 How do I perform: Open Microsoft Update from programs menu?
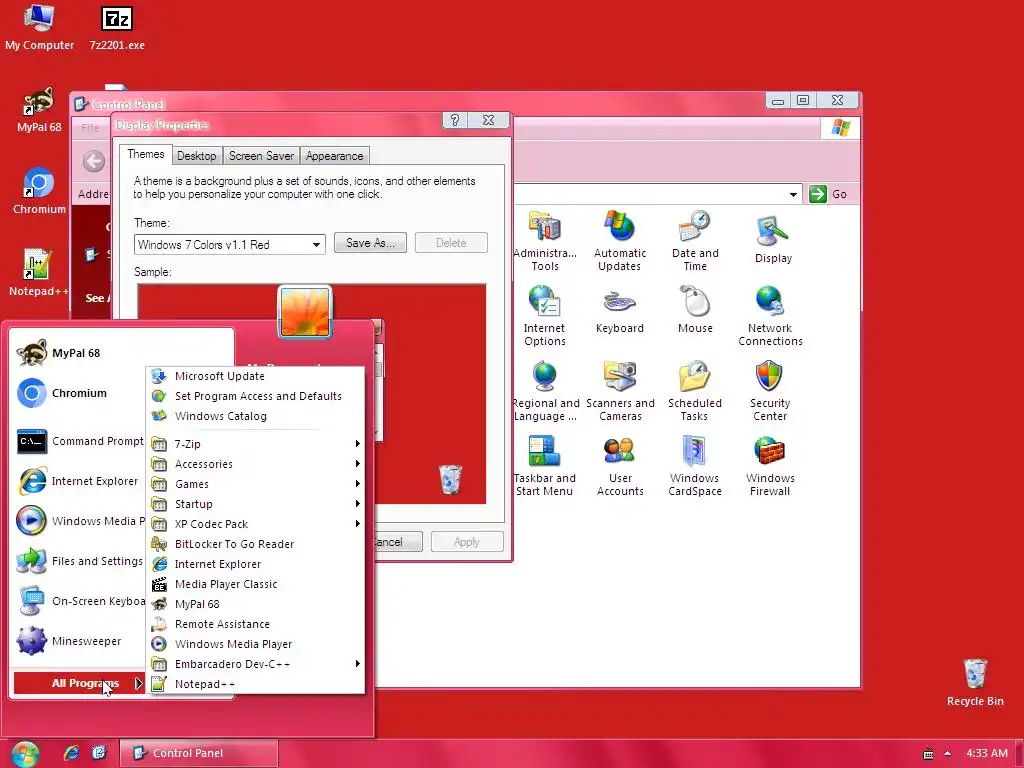click(256, 376)
